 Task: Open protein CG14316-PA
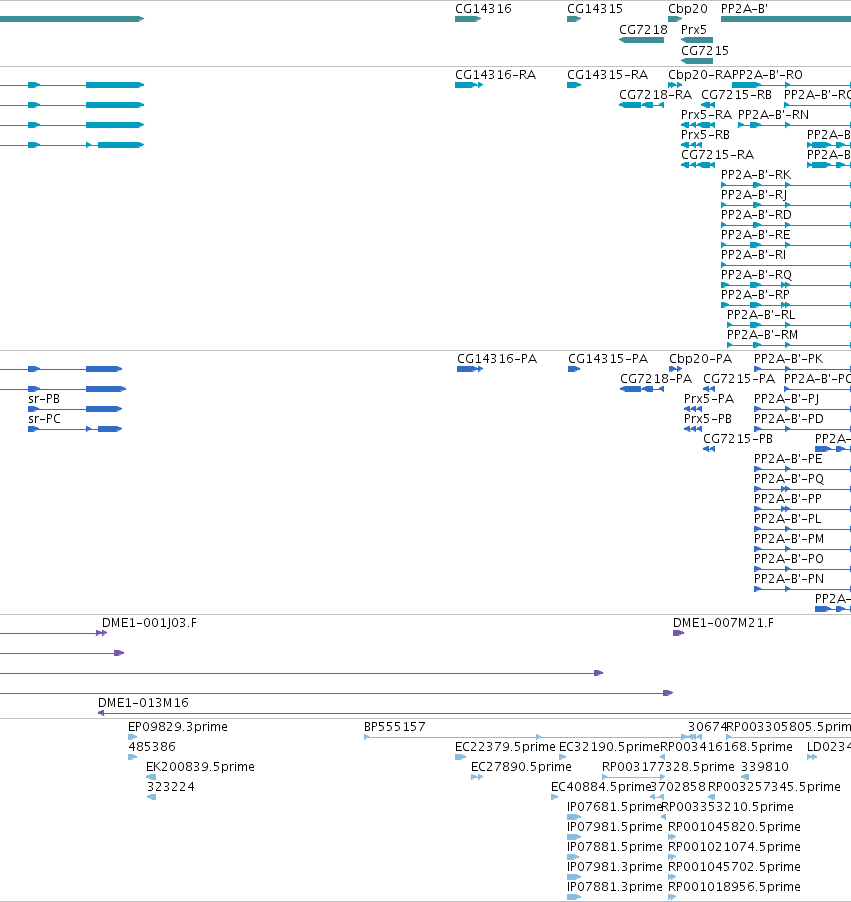pyautogui.click(x=497, y=359)
